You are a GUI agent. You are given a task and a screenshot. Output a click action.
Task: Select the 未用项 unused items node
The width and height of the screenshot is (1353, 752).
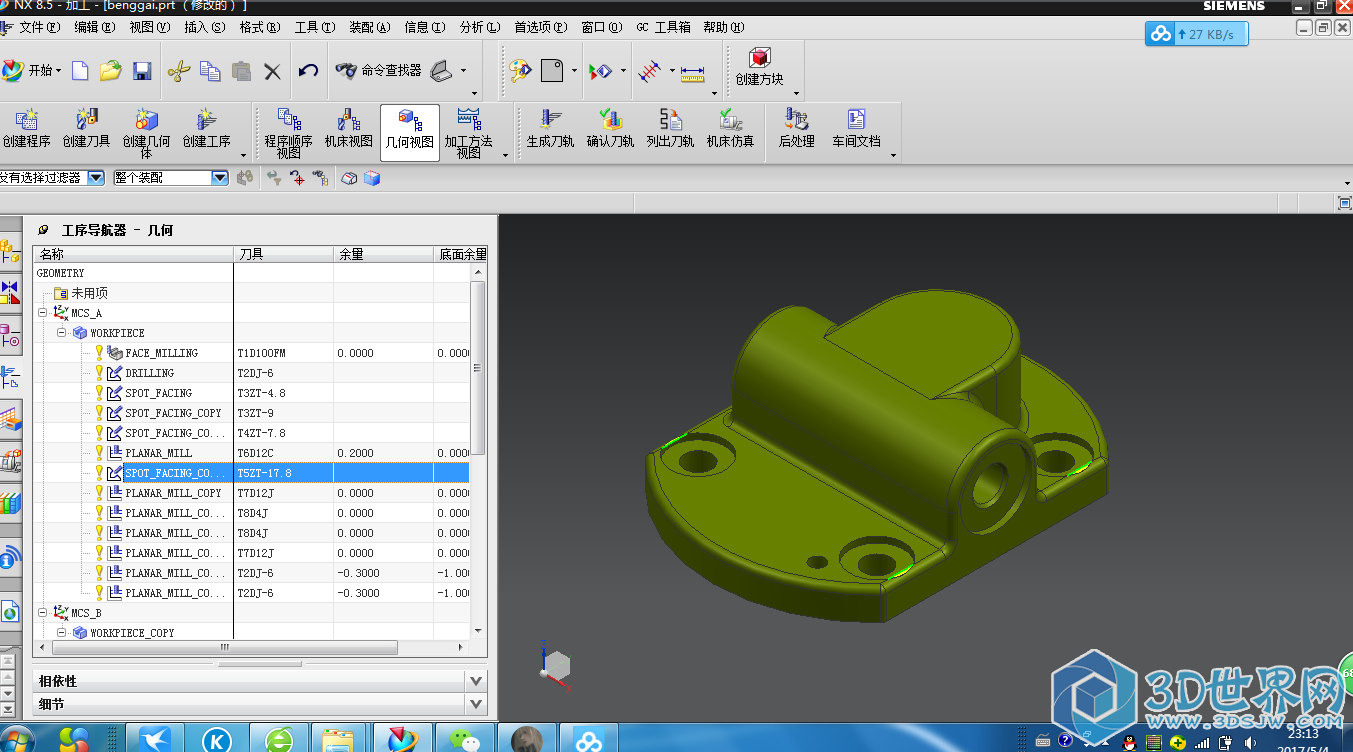click(x=89, y=293)
